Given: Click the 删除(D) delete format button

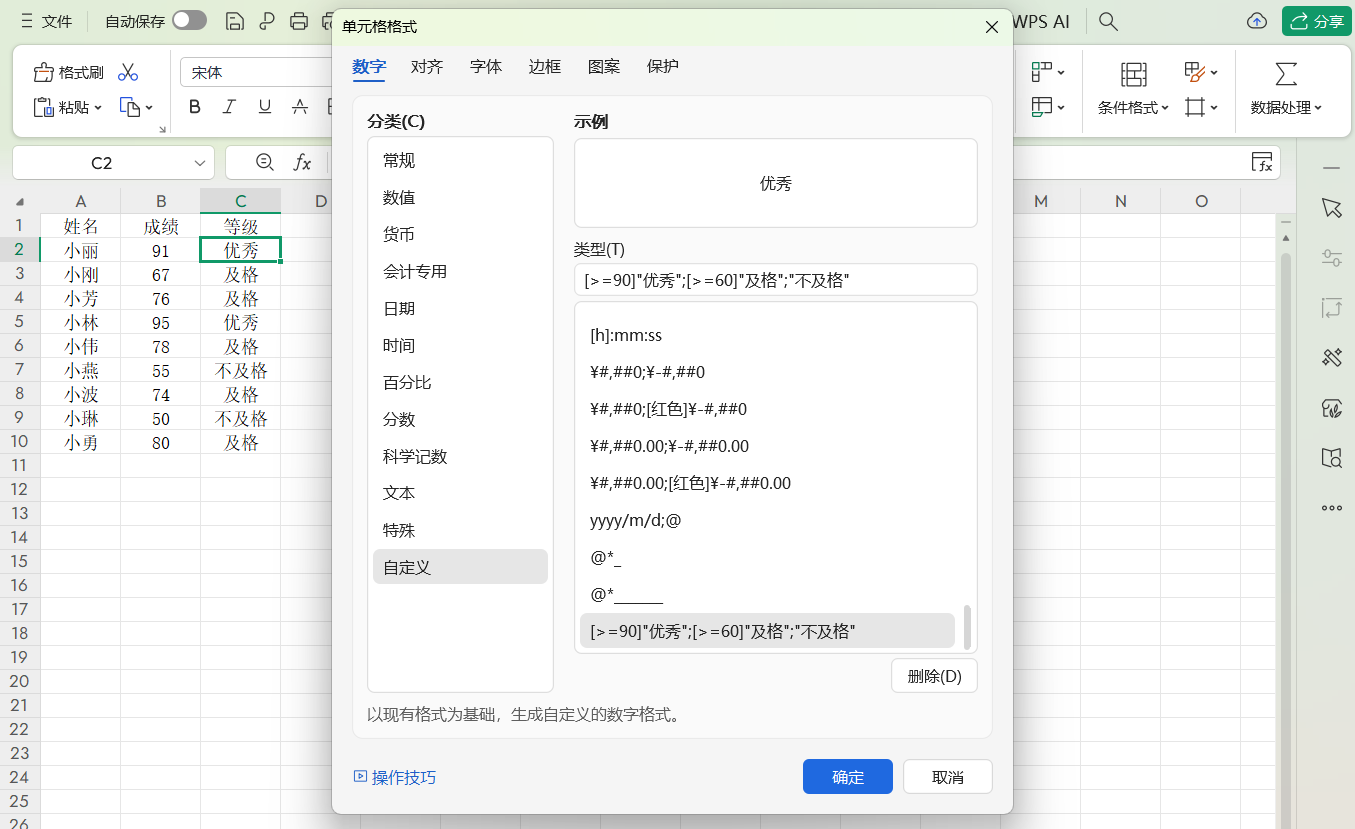Looking at the screenshot, I should [933, 675].
